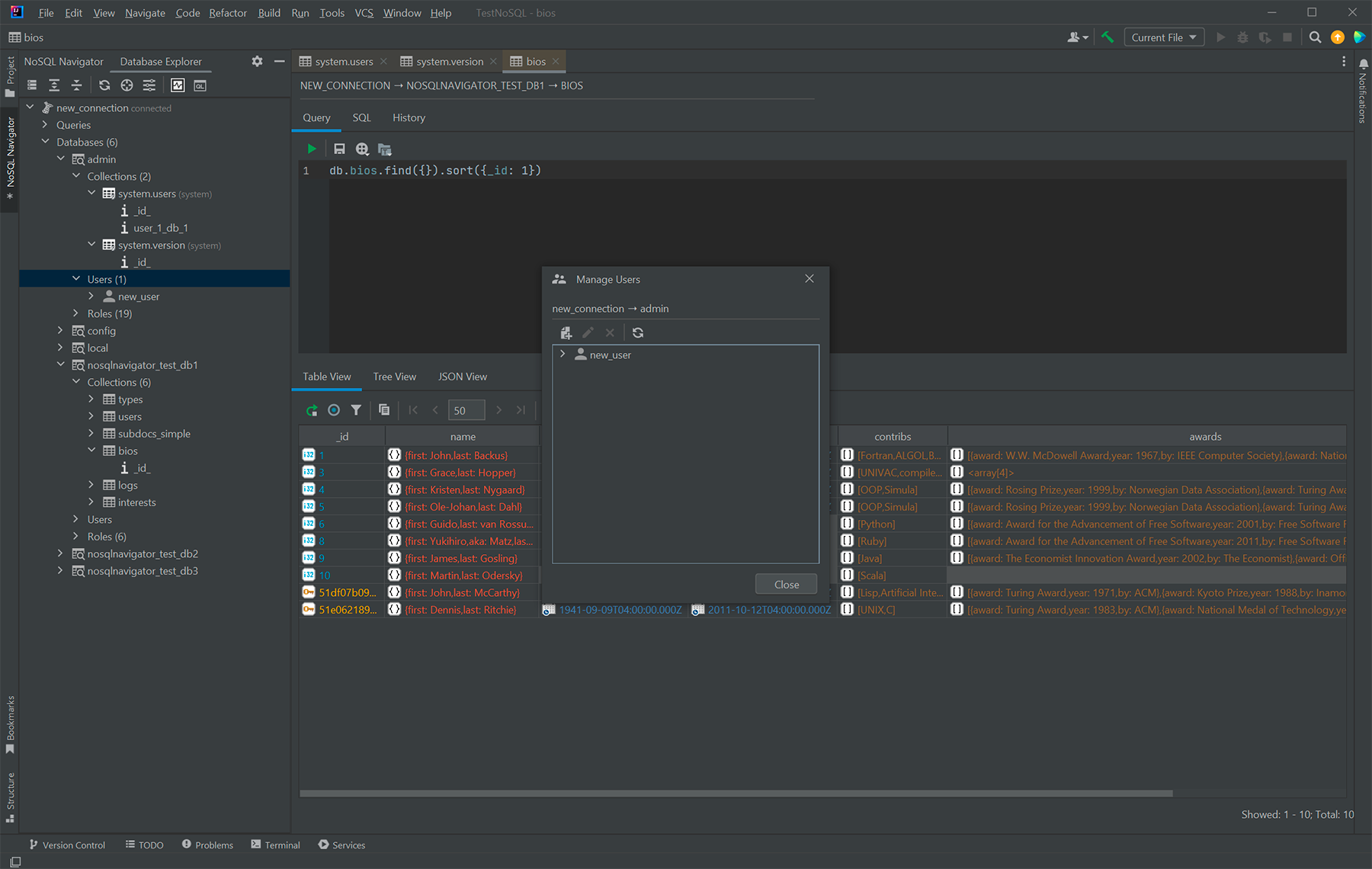Click the page size field showing 50
The image size is (1372, 869).
click(x=466, y=410)
